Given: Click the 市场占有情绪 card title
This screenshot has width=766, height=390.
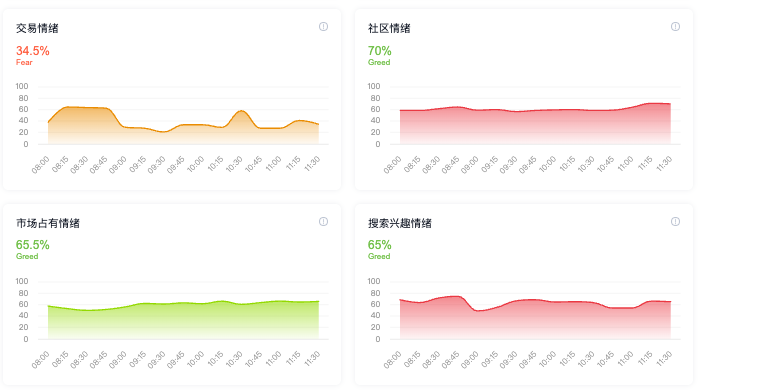Looking at the screenshot, I should [x=48, y=223].
